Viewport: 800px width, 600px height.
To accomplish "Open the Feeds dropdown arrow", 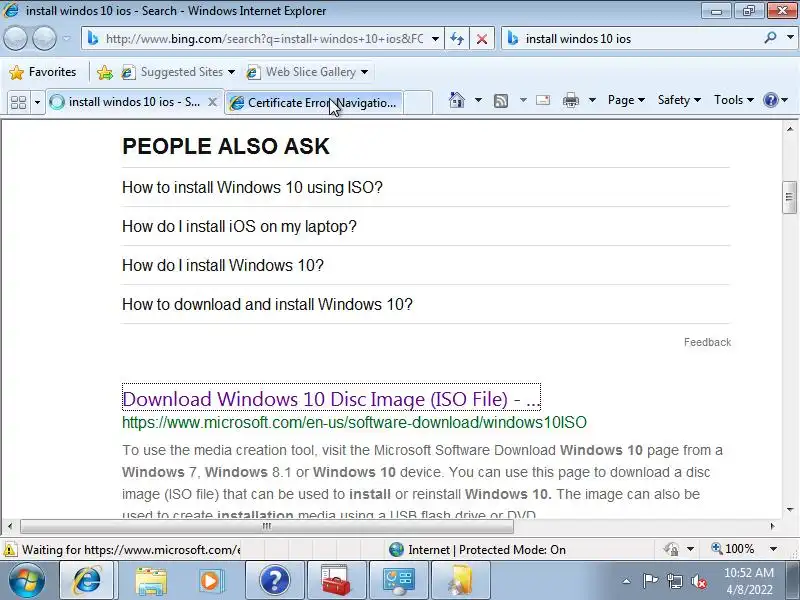I will (523, 100).
